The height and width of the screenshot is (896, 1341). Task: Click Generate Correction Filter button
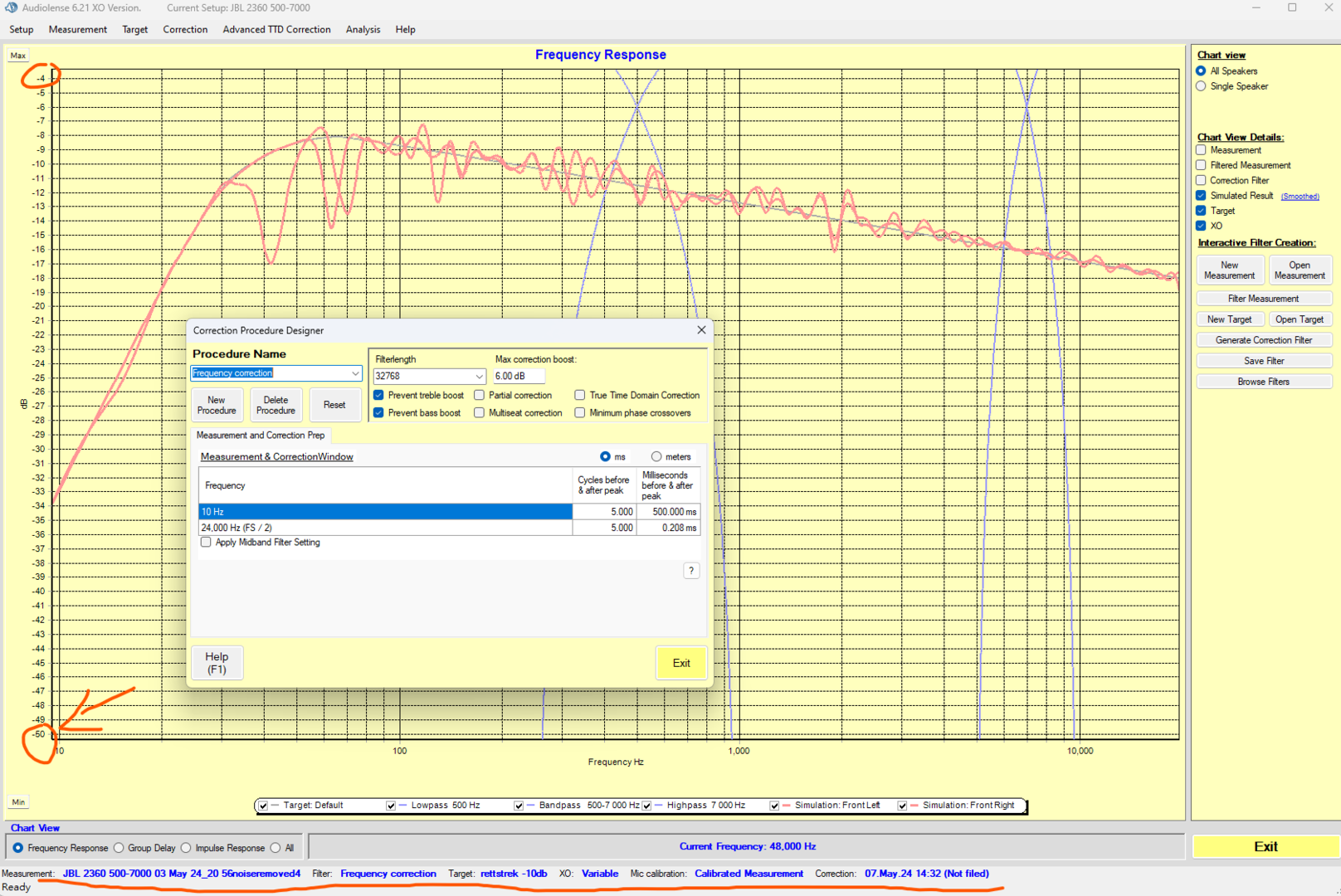click(1263, 340)
